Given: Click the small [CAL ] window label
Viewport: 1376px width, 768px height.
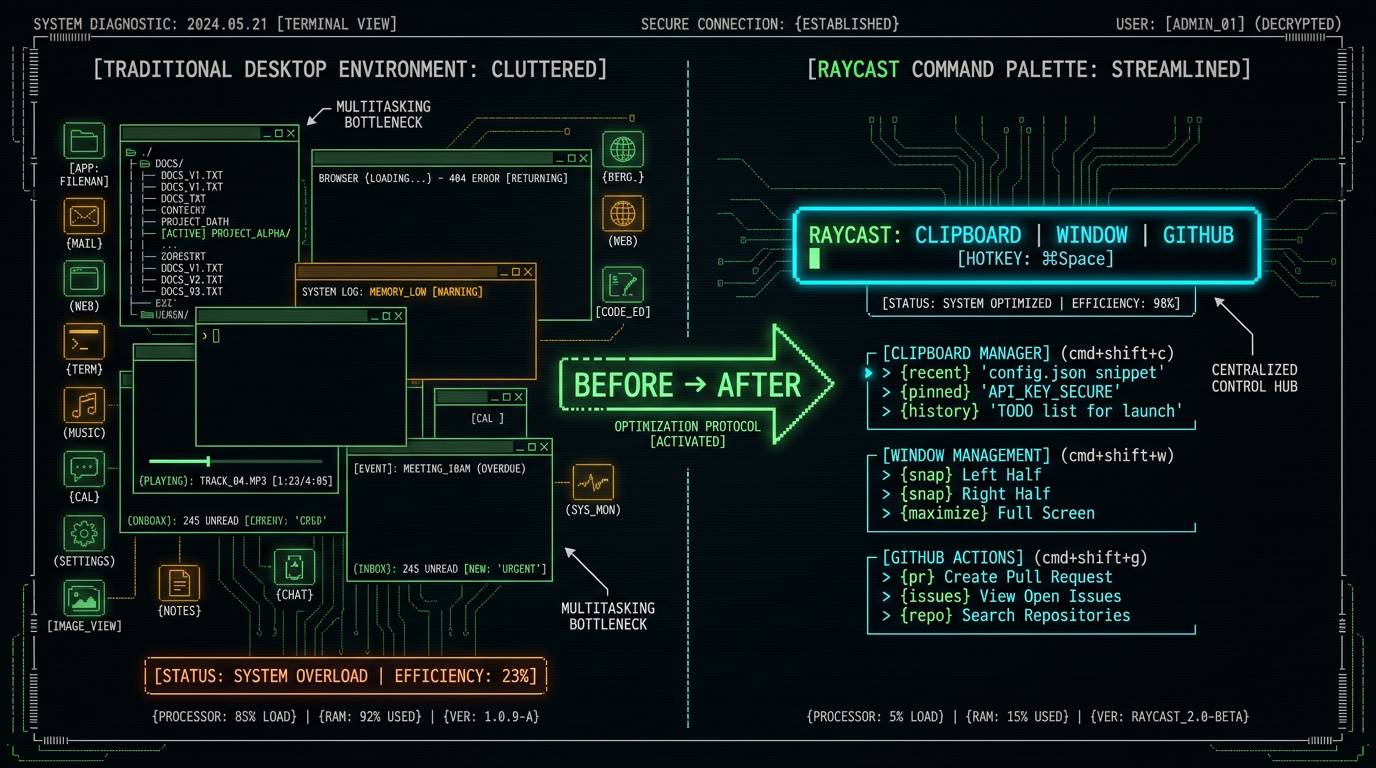Looking at the screenshot, I should [x=487, y=418].
